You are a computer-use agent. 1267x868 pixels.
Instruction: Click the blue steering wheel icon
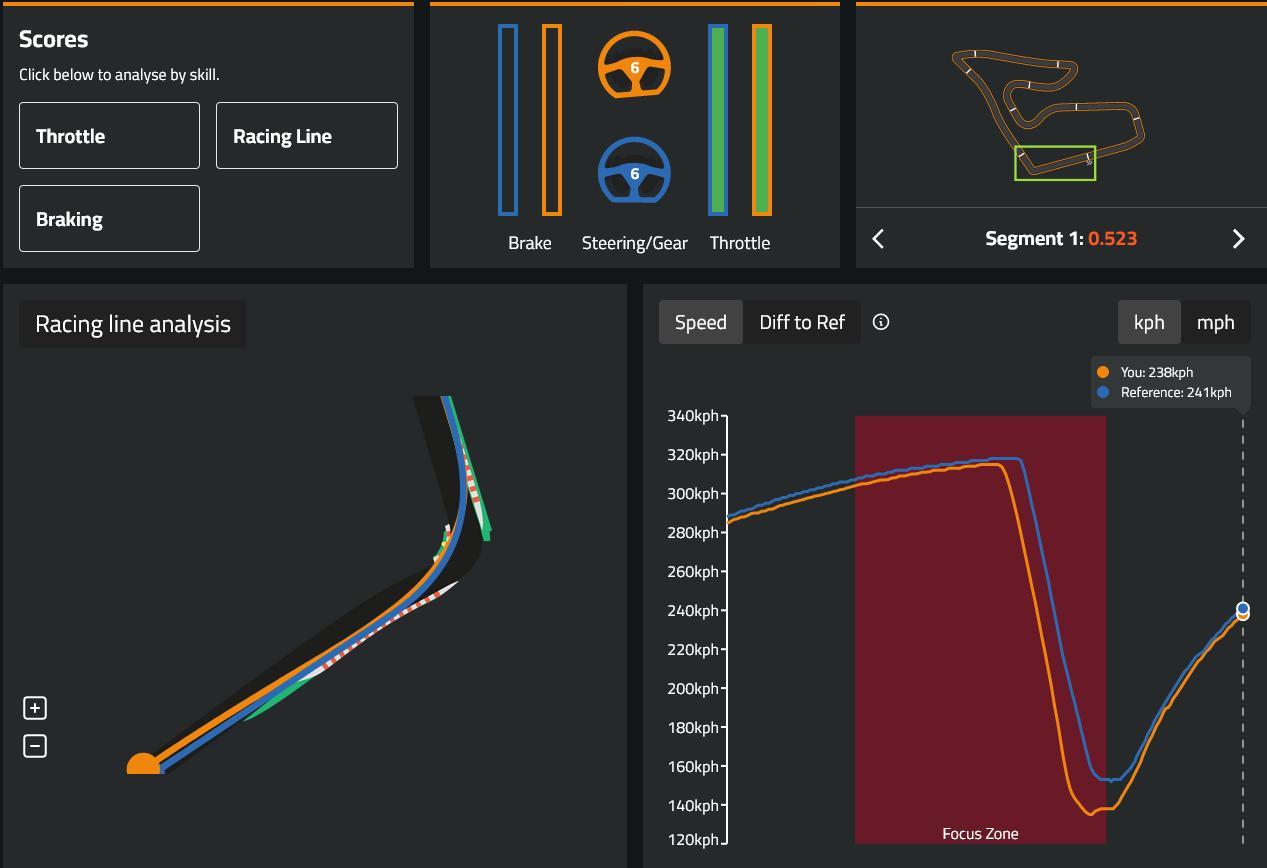tap(634, 172)
